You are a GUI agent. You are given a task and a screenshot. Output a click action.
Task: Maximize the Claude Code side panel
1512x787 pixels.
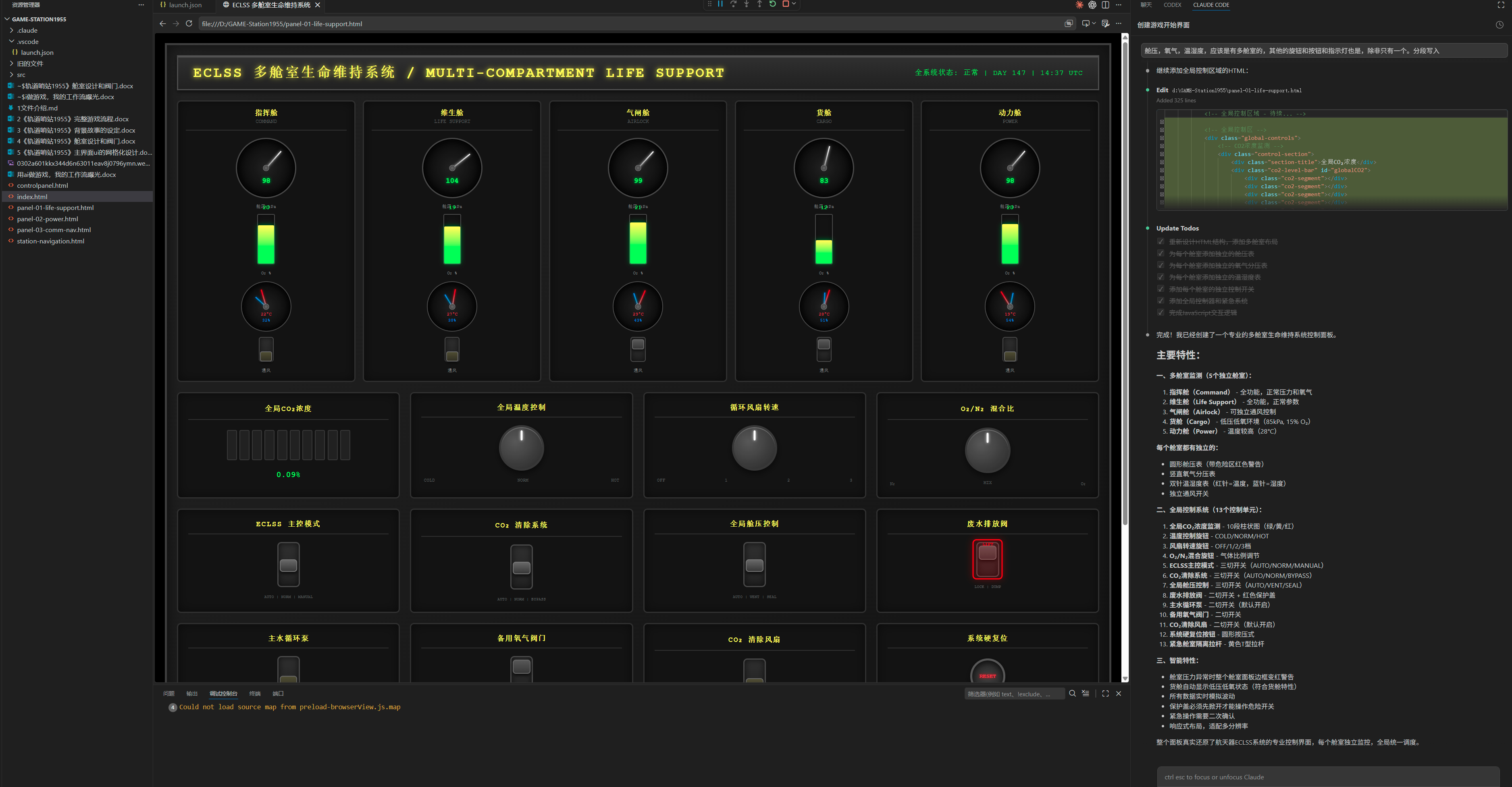(1502, 5)
